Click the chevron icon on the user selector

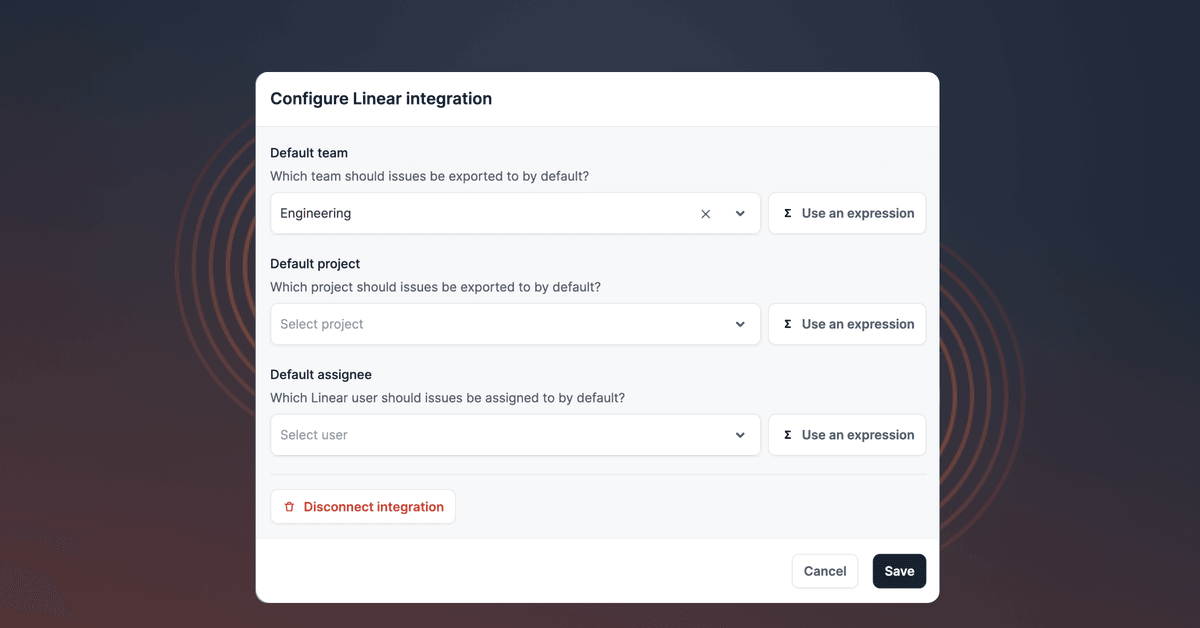coord(740,435)
